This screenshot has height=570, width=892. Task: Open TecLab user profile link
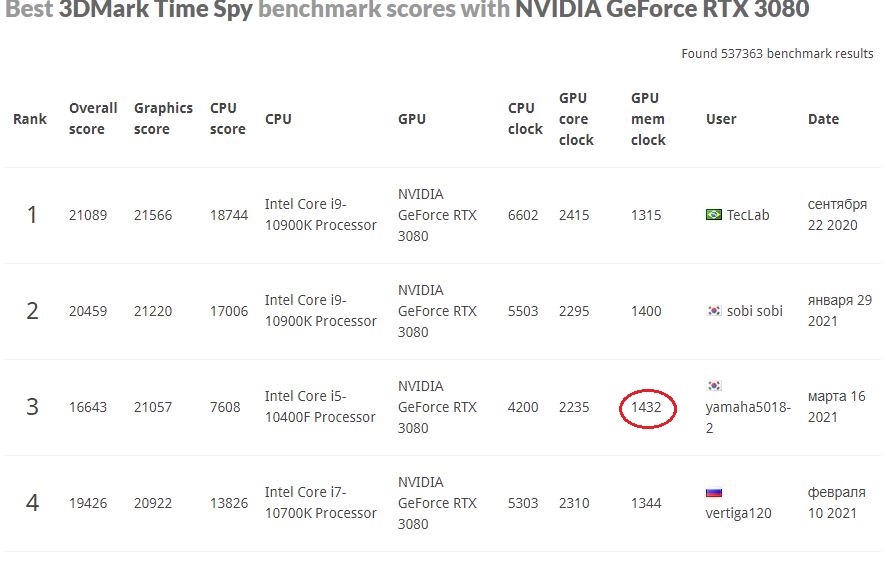pyautogui.click(x=748, y=215)
